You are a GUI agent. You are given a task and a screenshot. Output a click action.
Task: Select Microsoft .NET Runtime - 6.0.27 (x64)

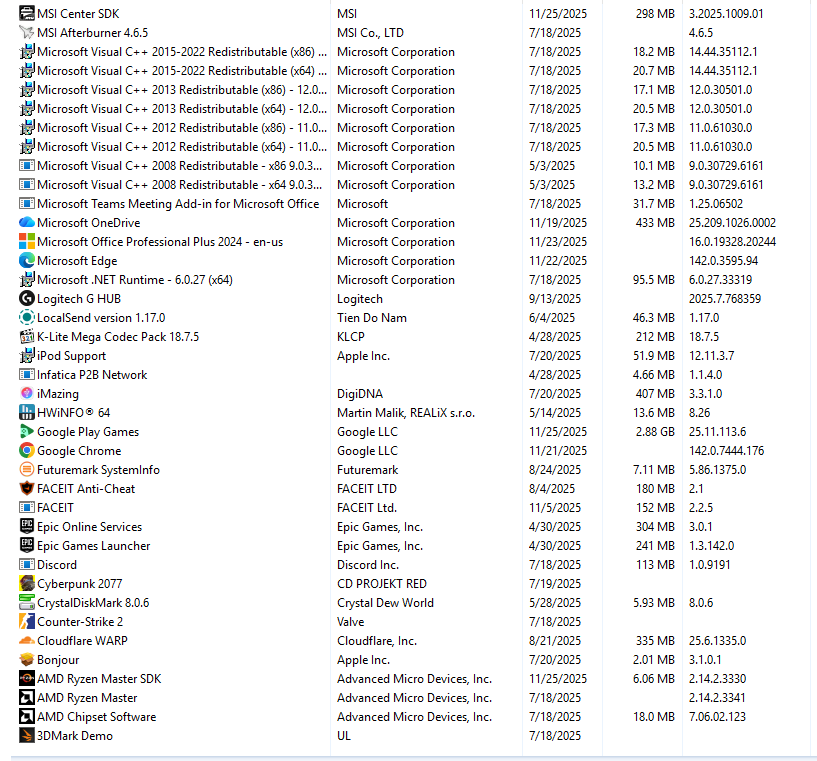click(135, 280)
